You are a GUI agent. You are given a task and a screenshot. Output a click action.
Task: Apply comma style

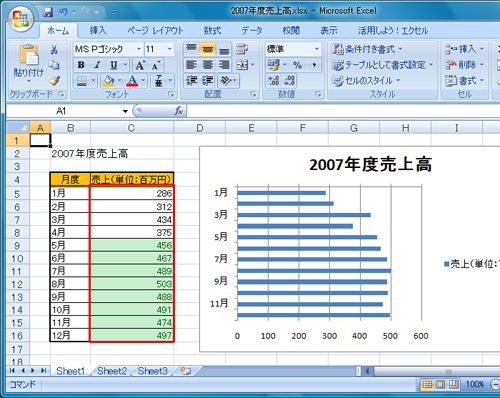[x=314, y=65]
